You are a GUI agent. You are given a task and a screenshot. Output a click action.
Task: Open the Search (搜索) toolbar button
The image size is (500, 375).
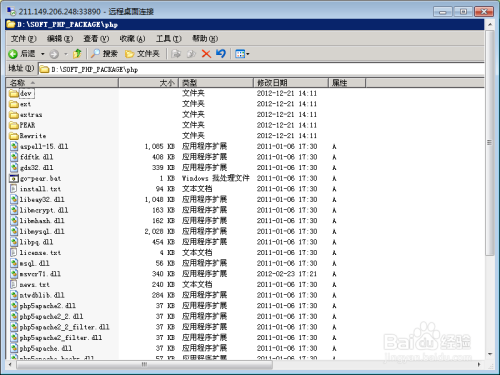pyautogui.click(x=104, y=53)
